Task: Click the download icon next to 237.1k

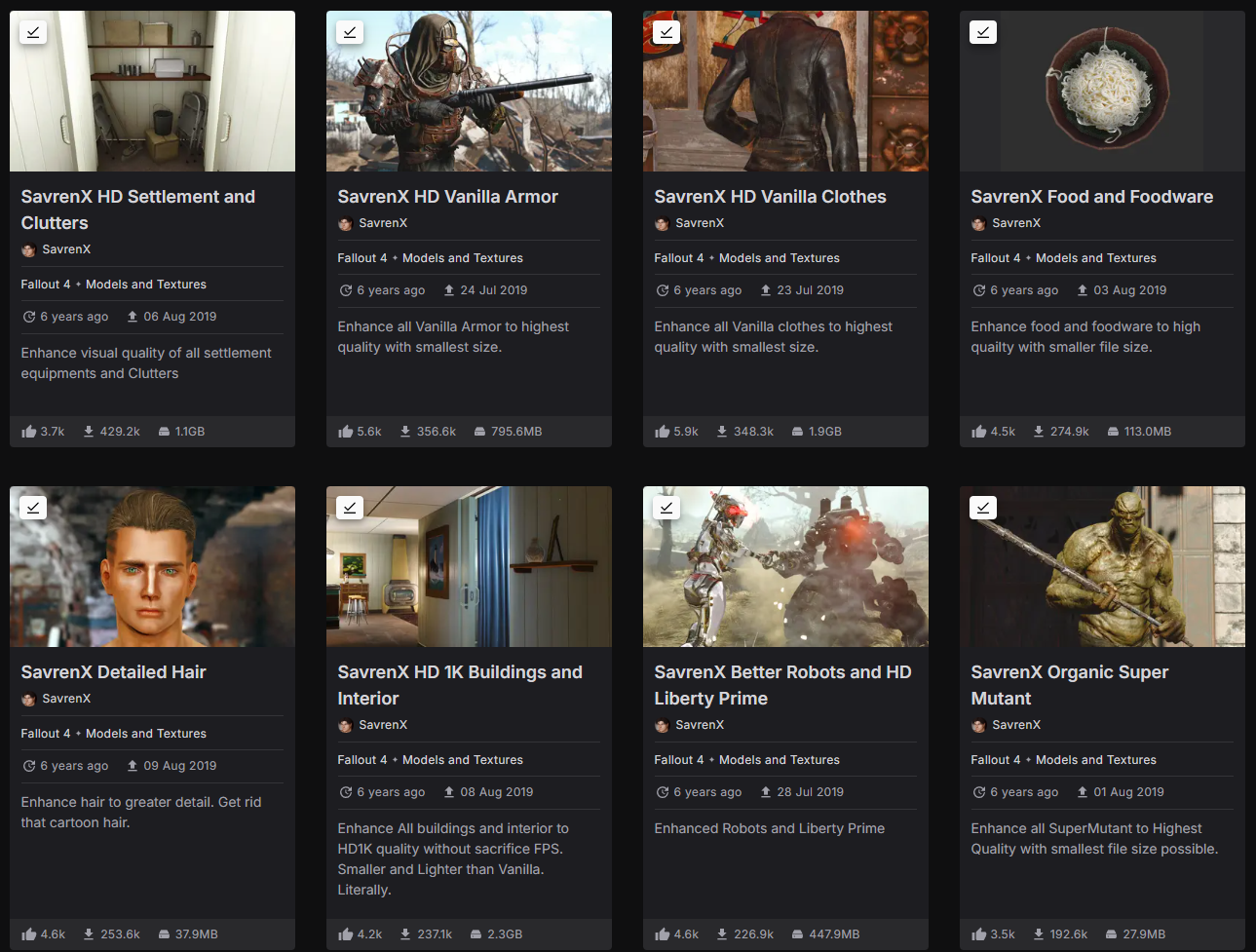Action: 405,933
